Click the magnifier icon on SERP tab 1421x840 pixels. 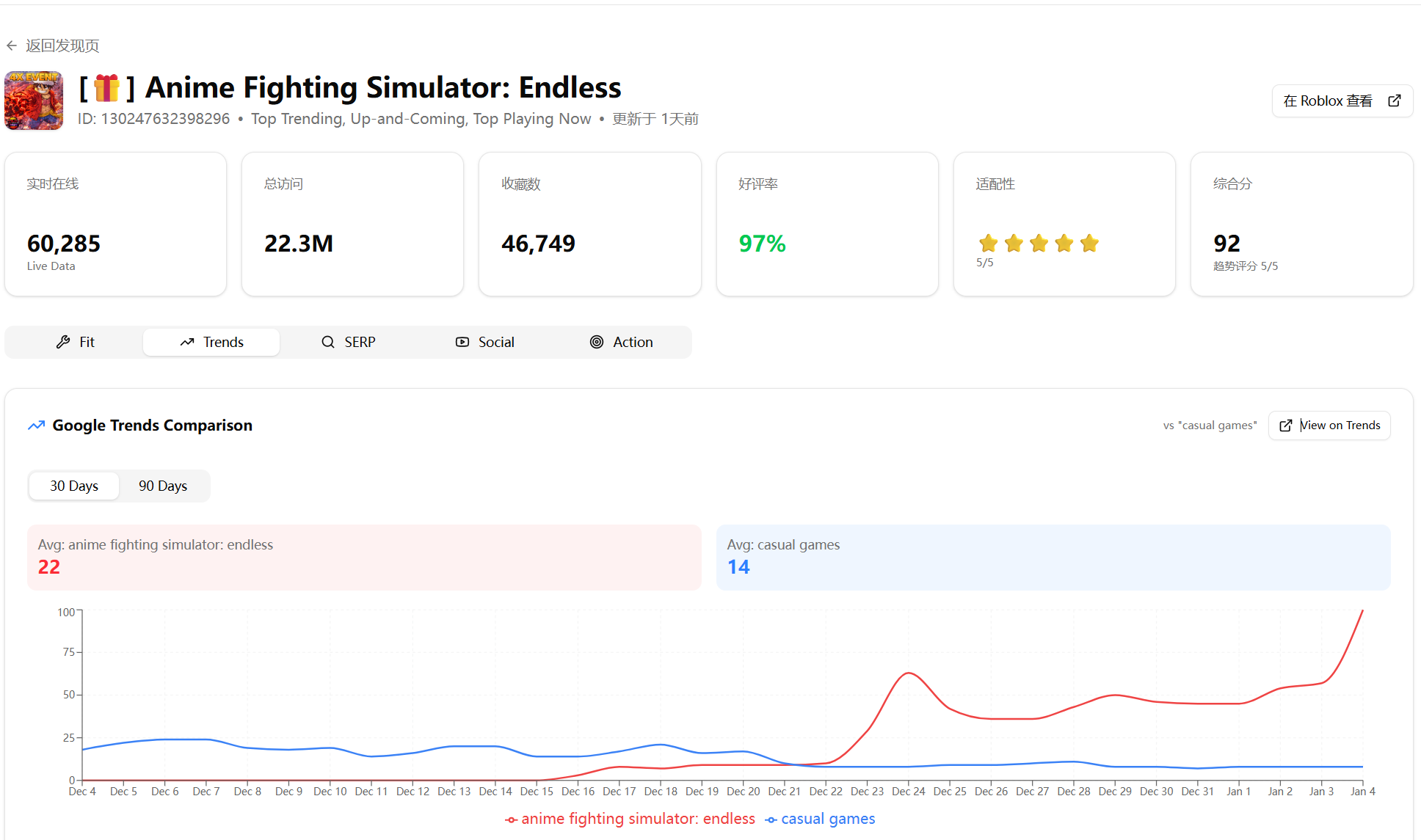click(x=328, y=342)
